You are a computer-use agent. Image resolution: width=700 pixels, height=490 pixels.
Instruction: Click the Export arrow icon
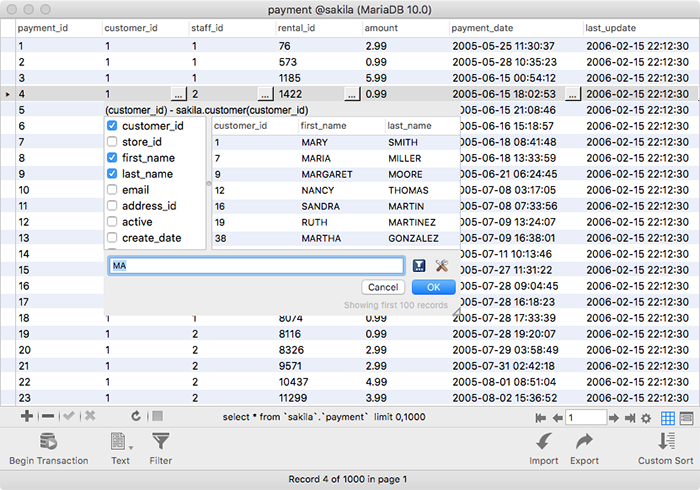(584, 441)
